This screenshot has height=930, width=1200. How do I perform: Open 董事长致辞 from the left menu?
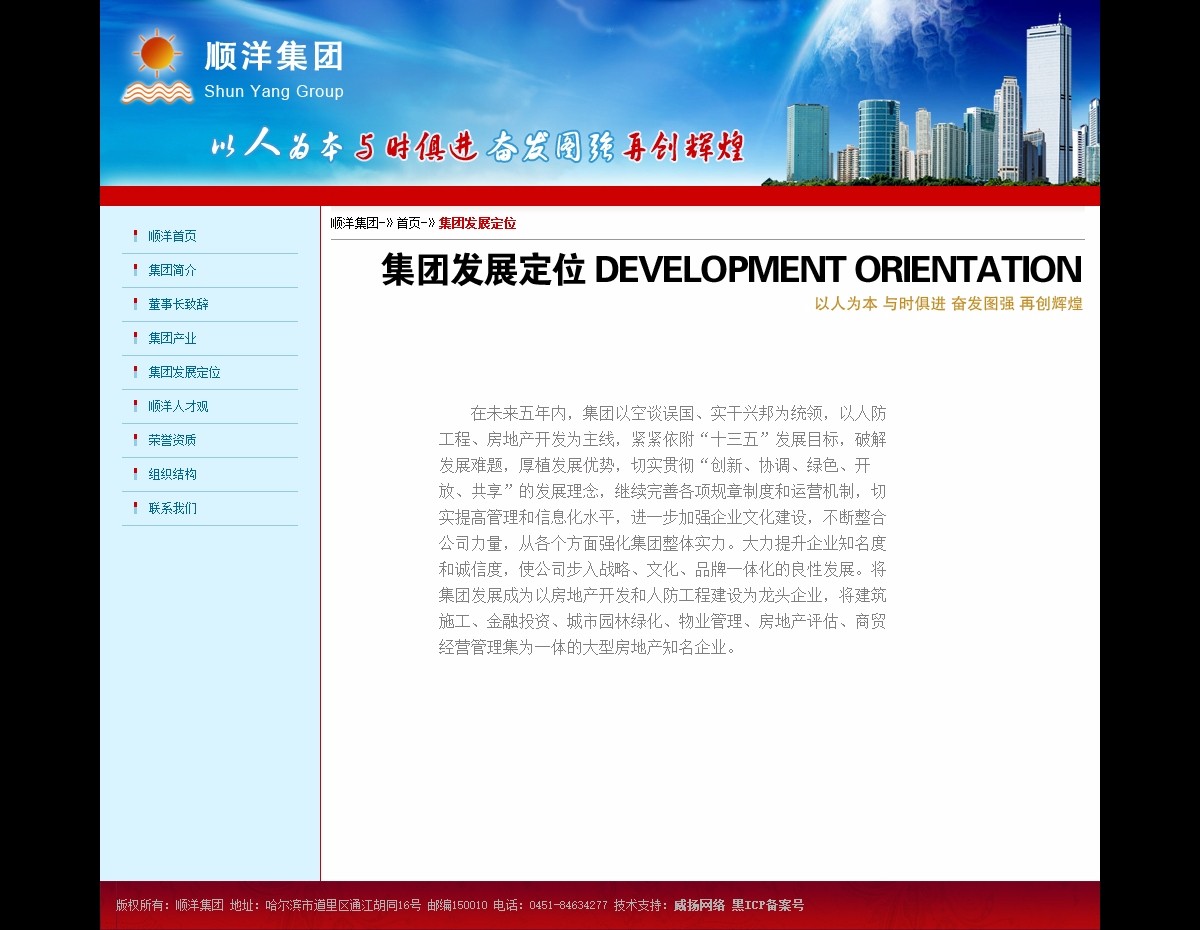[x=178, y=304]
